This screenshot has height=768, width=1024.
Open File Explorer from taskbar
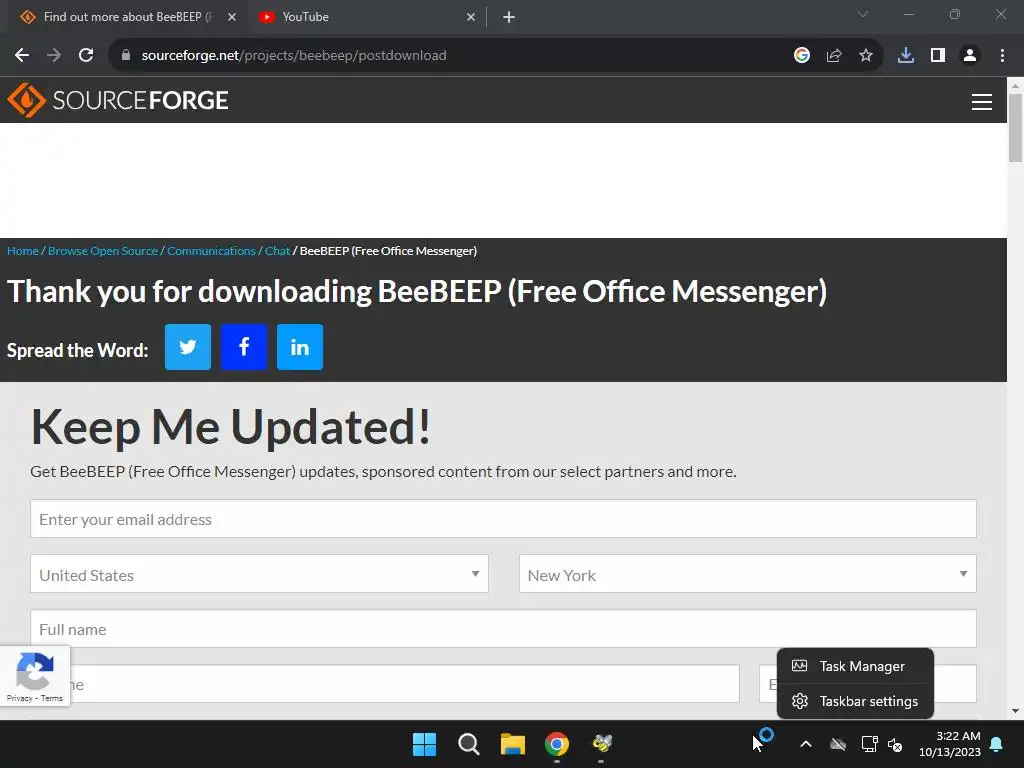[x=513, y=744]
